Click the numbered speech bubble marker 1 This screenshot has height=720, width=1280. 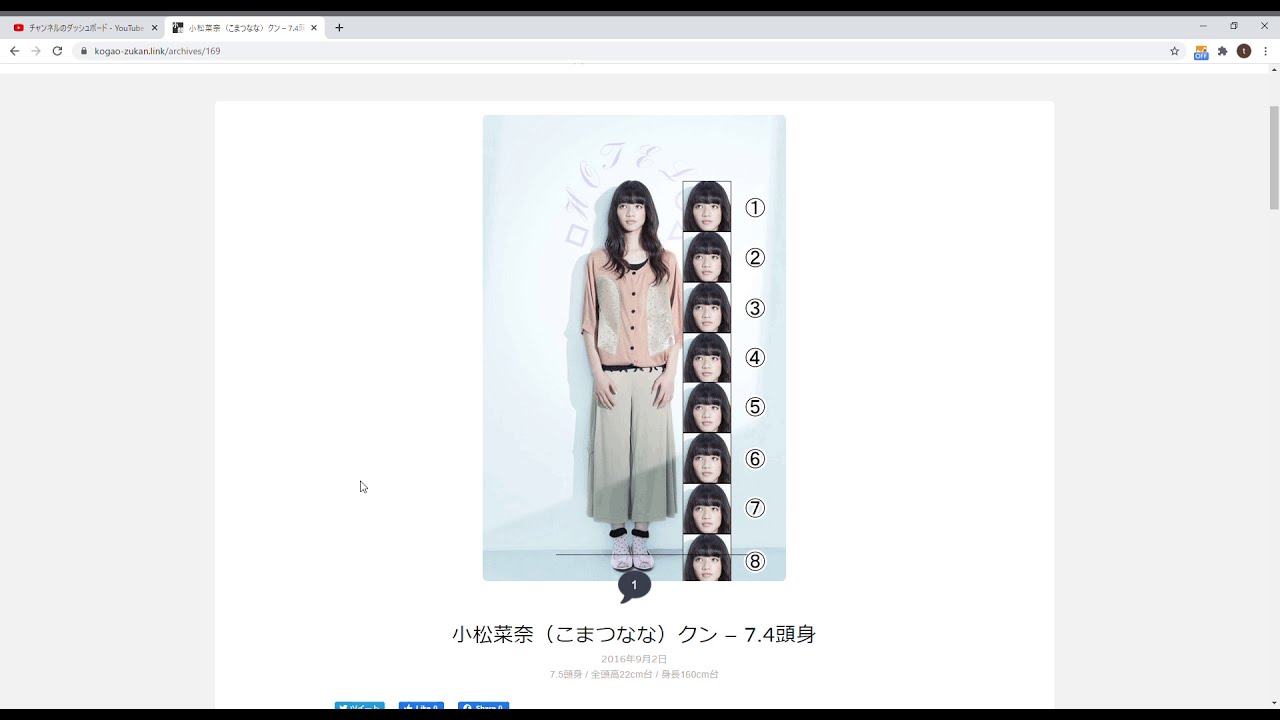coord(634,585)
